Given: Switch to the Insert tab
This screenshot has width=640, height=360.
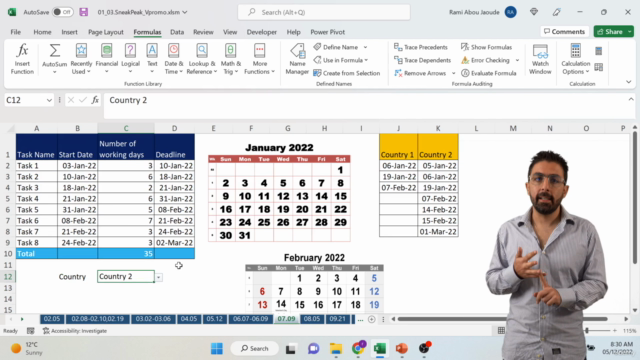Looking at the screenshot, I should [x=69, y=32].
